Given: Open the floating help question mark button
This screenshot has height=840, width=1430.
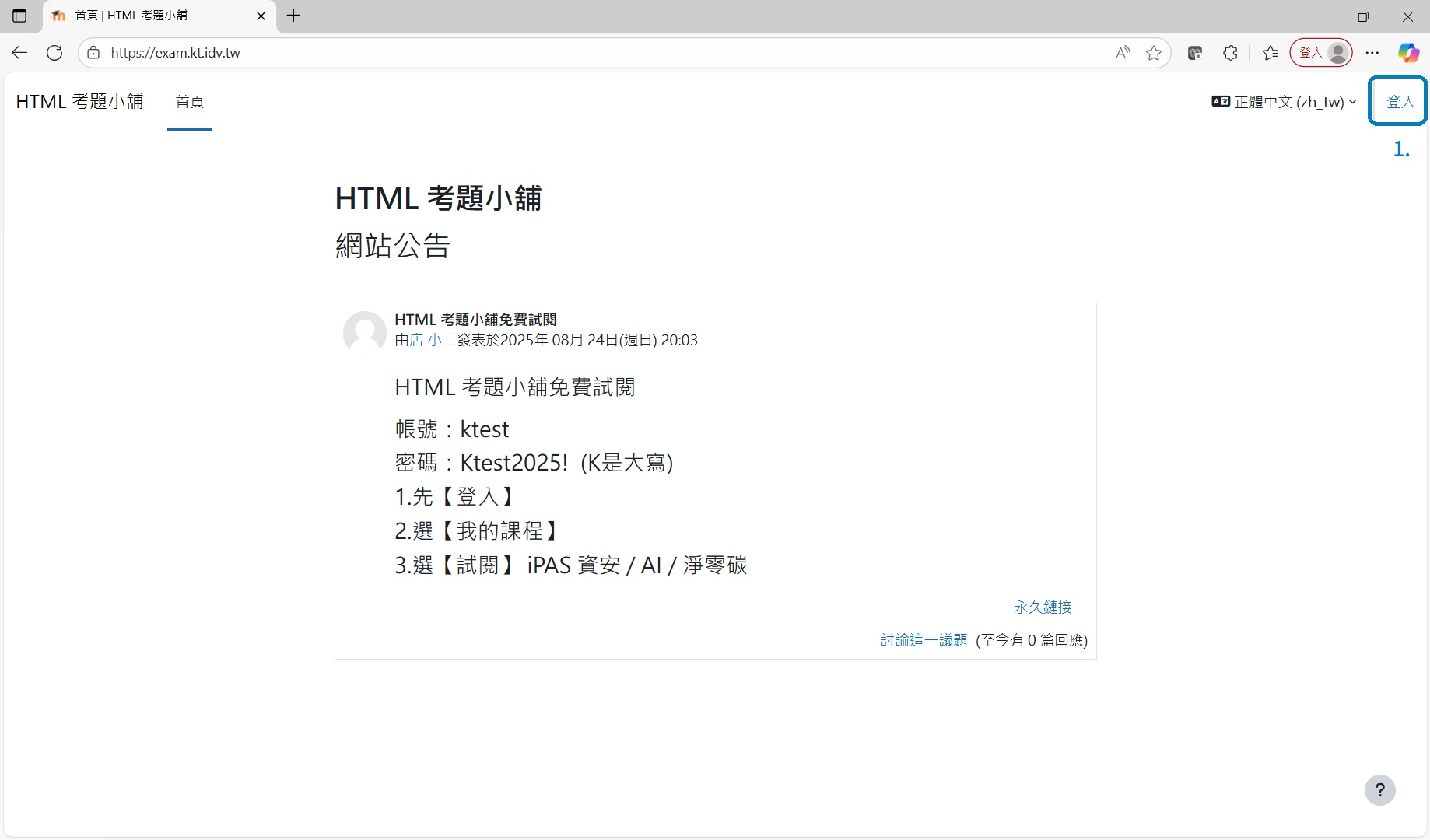Looking at the screenshot, I should tap(1379, 790).
